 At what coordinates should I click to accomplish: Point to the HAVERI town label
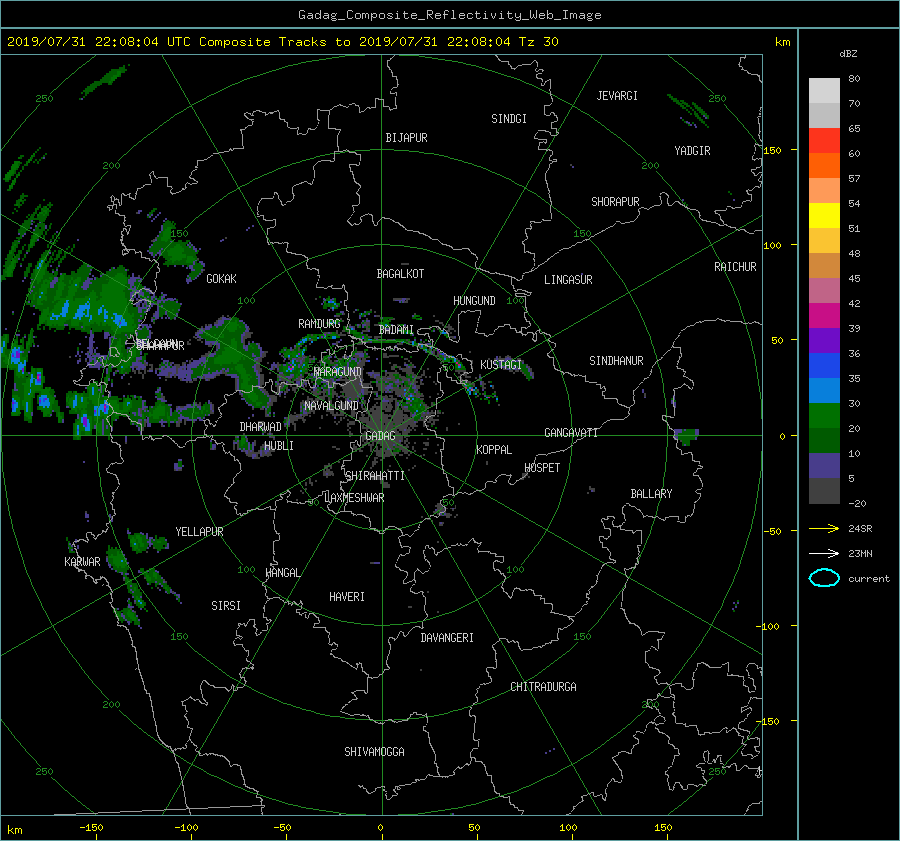coord(347,597)
